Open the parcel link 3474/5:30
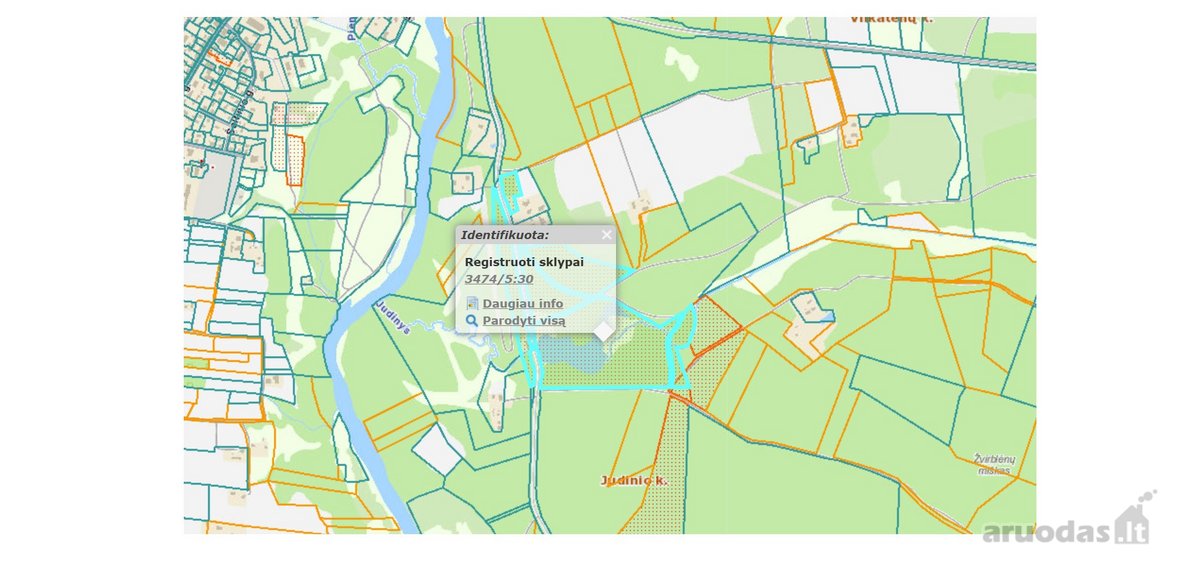Viewport: 1200px width, 587px height. pyautogui.click(x=499, y=279)
